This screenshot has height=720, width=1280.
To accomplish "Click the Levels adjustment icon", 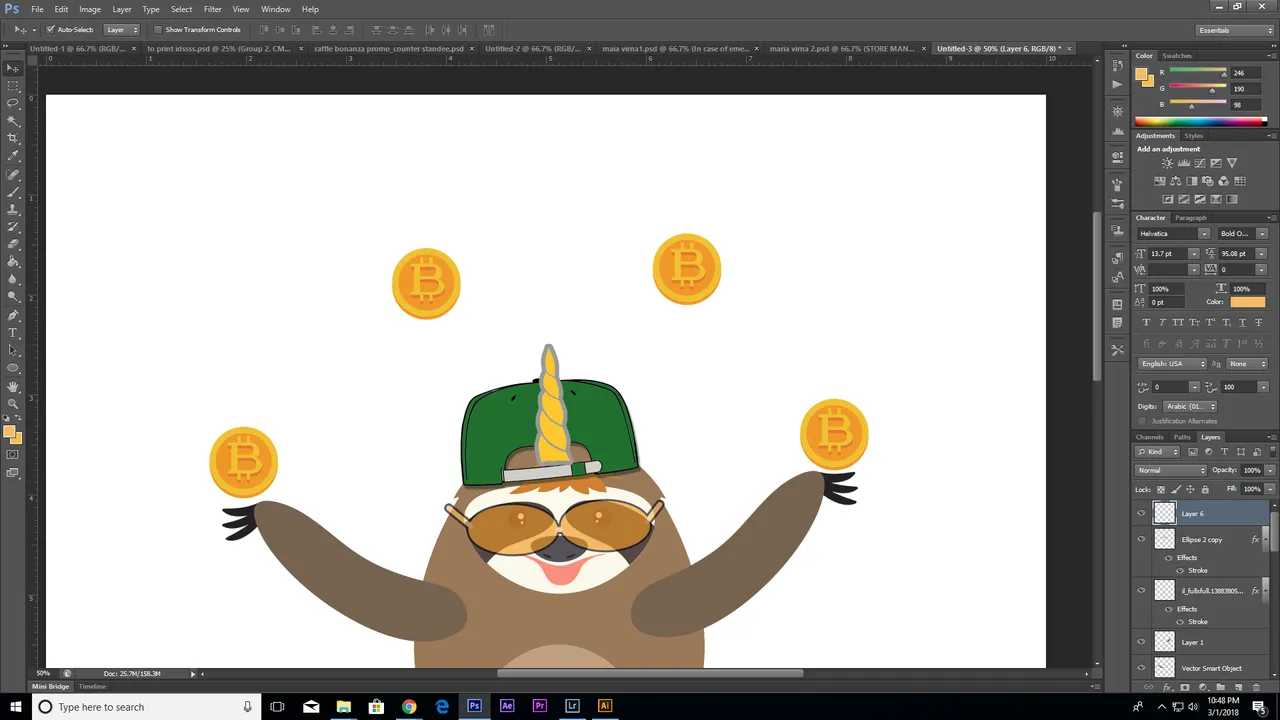I will pyautogui.click(x=1183, y=163).
